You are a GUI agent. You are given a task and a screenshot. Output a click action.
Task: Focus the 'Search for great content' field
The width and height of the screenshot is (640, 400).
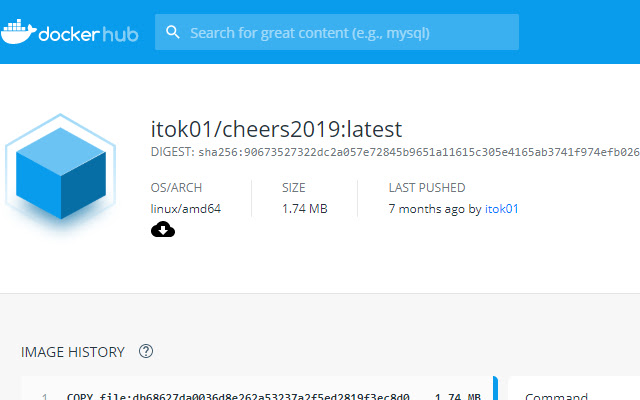tap(337, 32)
